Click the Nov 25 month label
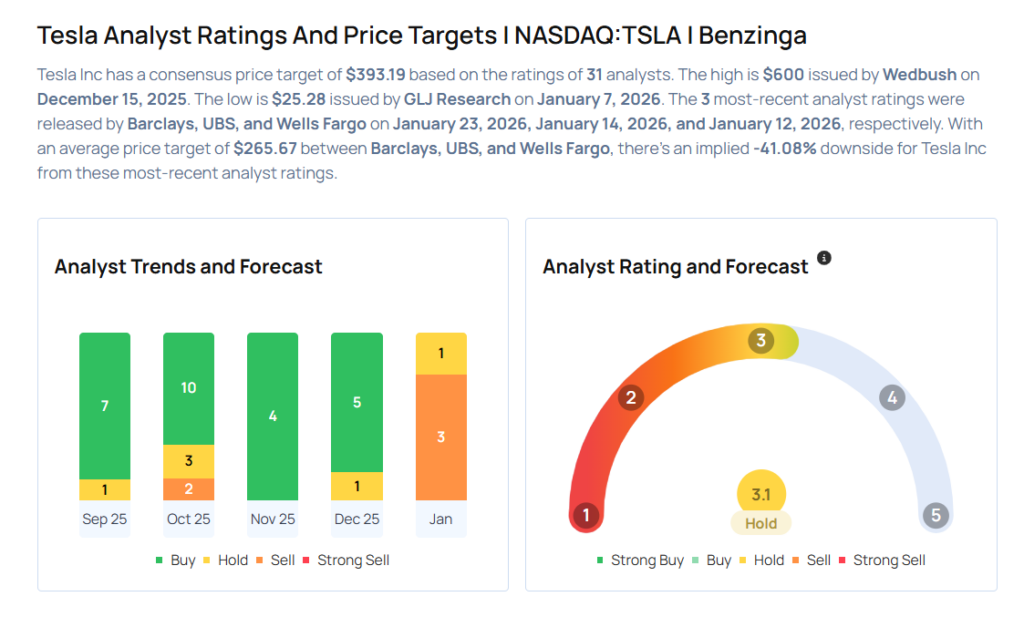The height and width of the screenshot is (617, 1024). click(273, 519)
